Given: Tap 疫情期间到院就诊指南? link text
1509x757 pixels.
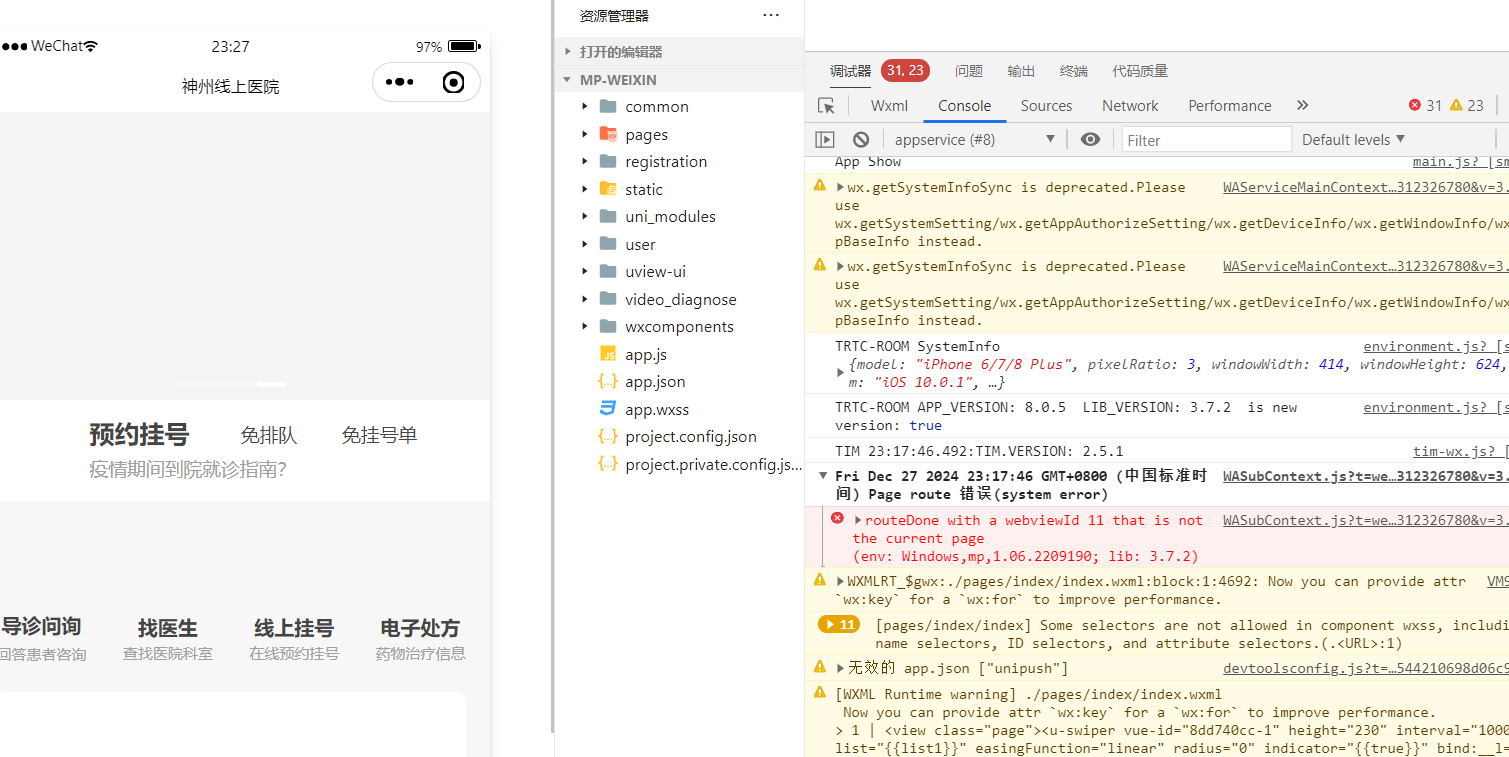Looking at the screenshot, I should tap(188, 469).
